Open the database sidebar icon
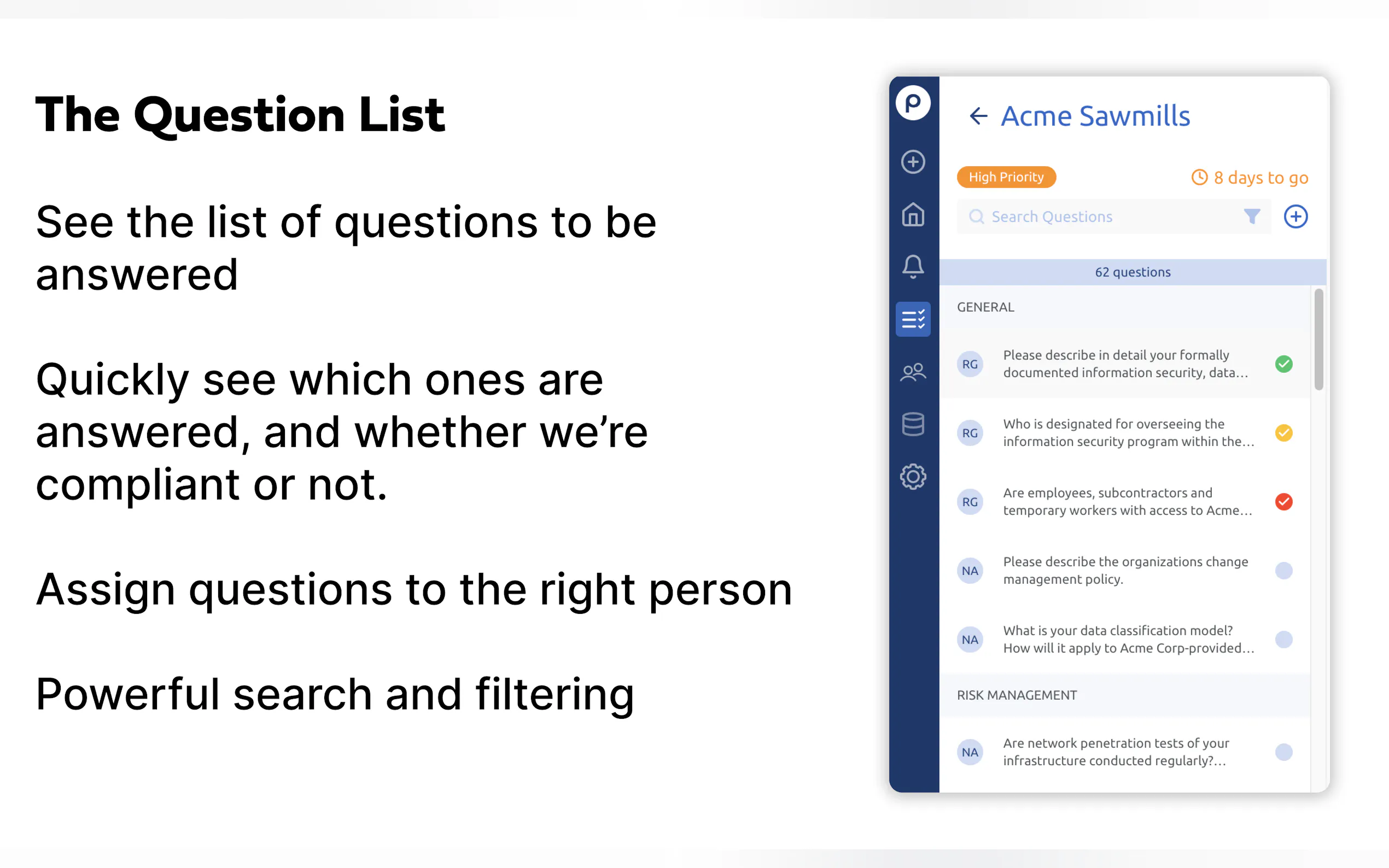The image size is (1389, 868). coord(912,424)
